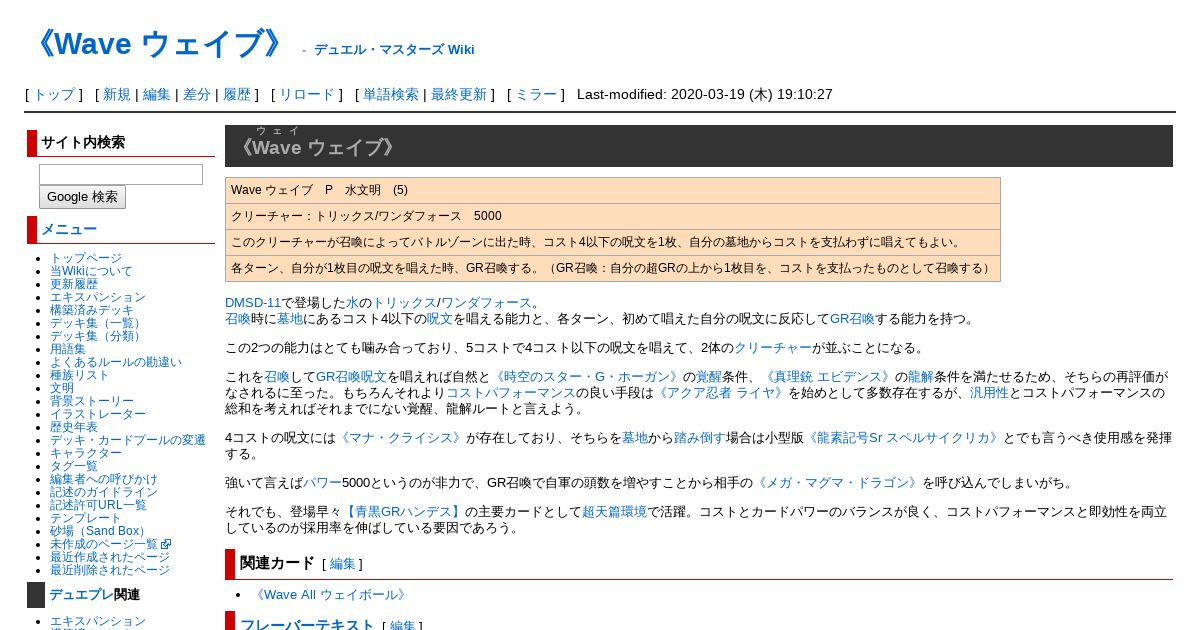
Task: Open 文明 in the sidebar
Action: coord(62,388)
